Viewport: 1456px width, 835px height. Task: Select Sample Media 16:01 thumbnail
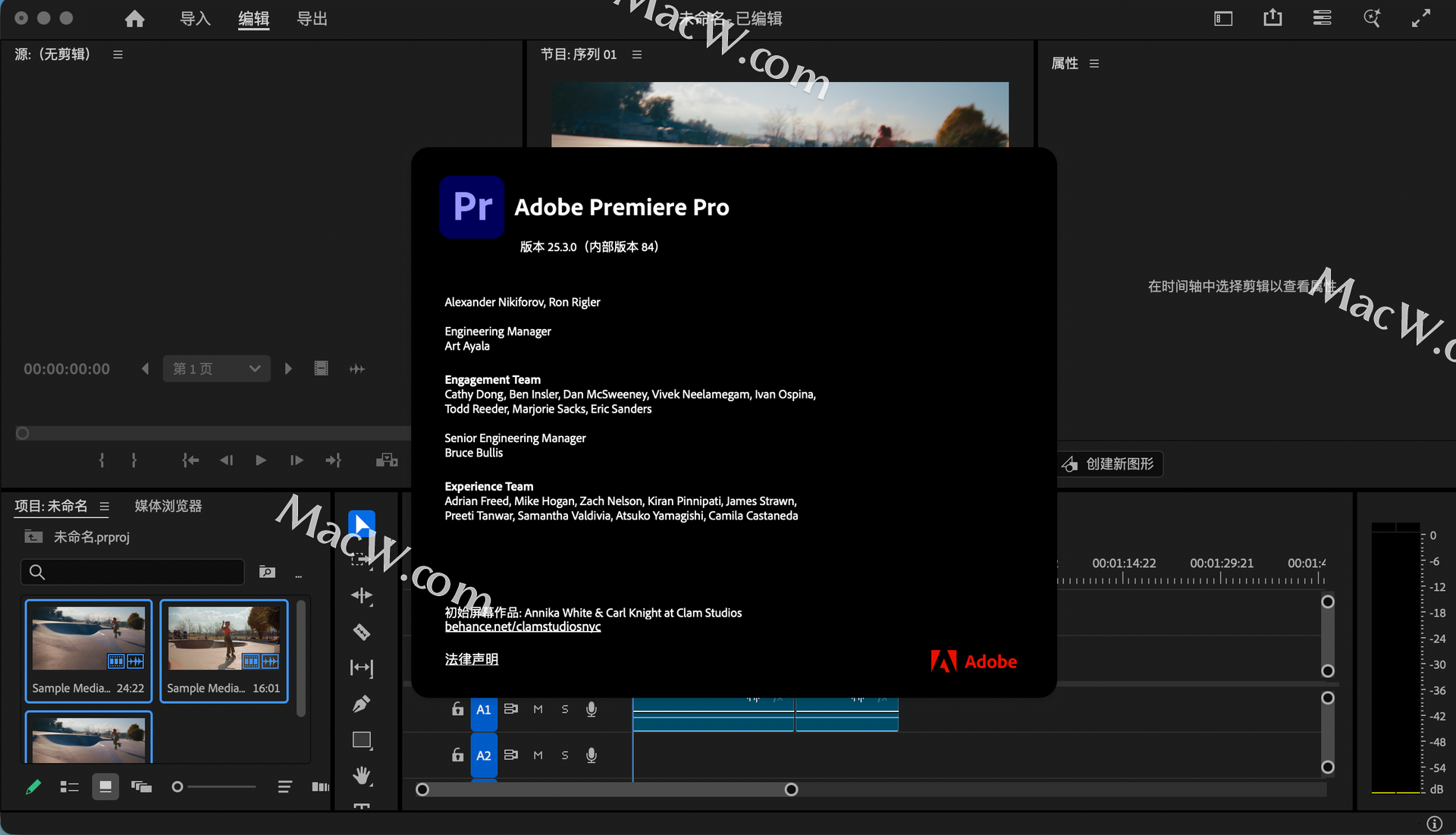point(224,651)
